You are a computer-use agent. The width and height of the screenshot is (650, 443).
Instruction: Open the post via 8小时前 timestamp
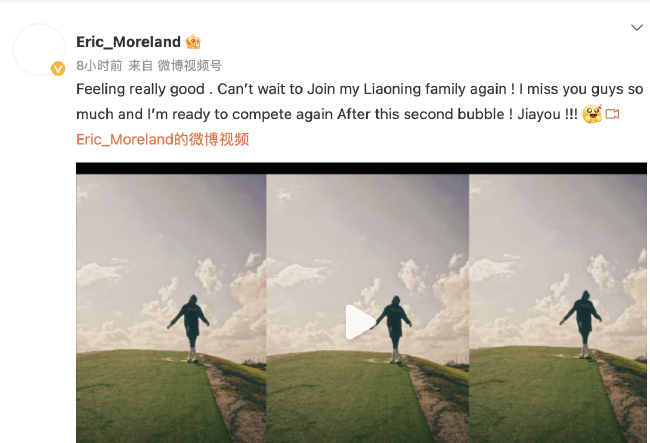99,65
